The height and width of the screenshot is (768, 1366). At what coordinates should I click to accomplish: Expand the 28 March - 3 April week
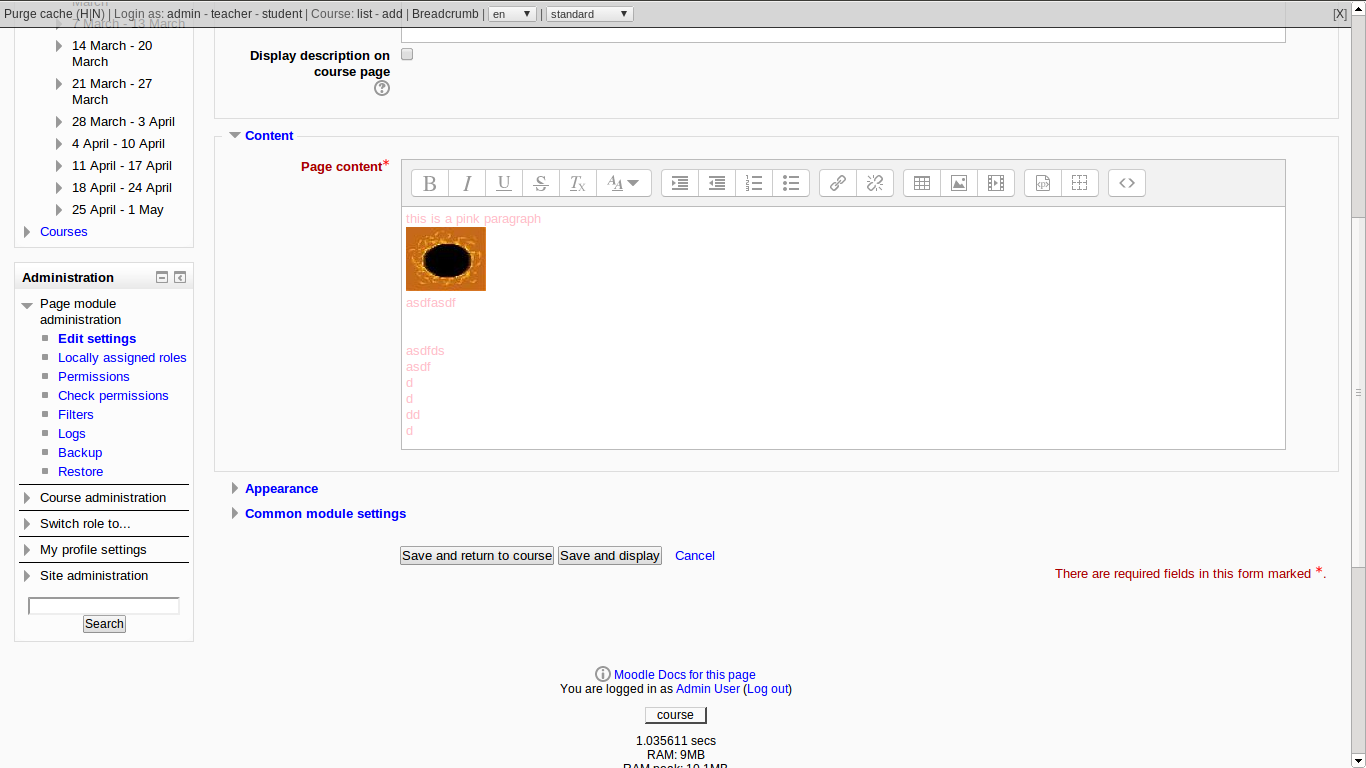(x=59, y=122)
